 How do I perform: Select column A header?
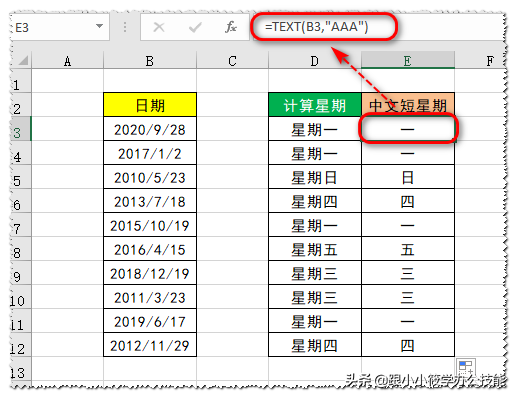point(68,61)
